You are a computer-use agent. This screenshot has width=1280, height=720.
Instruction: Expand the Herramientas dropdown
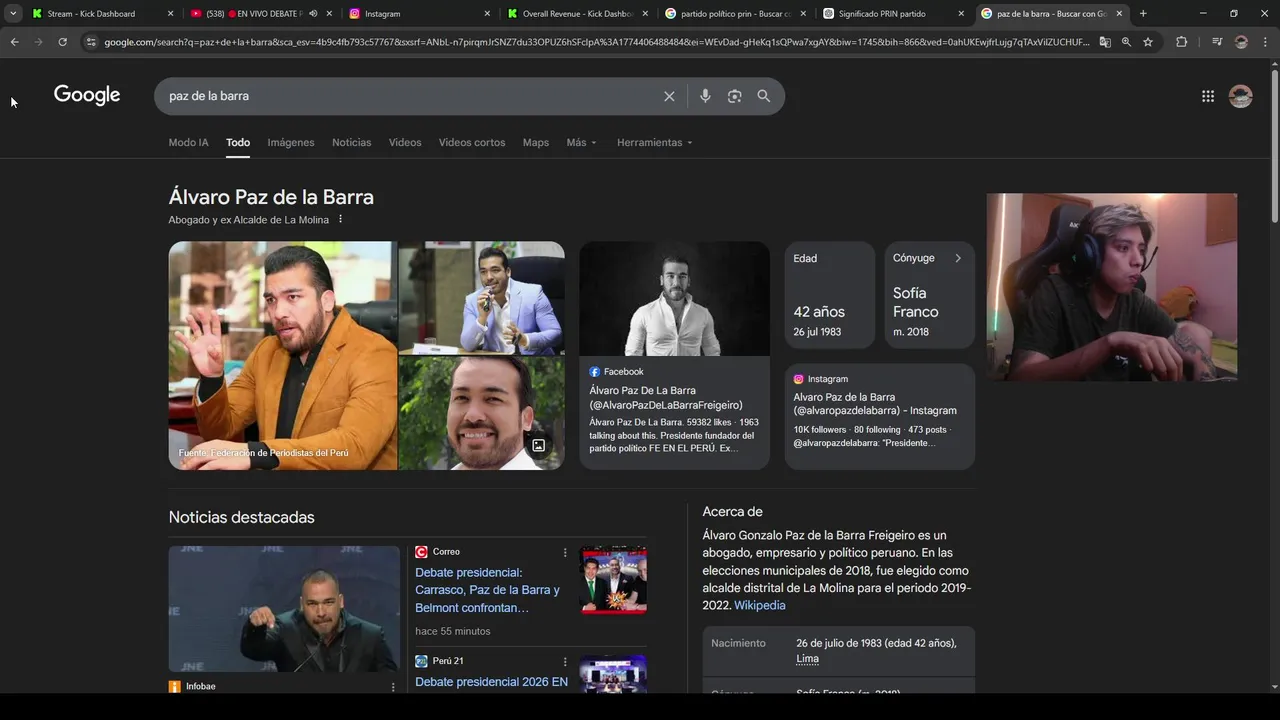[x=654, y=142]
